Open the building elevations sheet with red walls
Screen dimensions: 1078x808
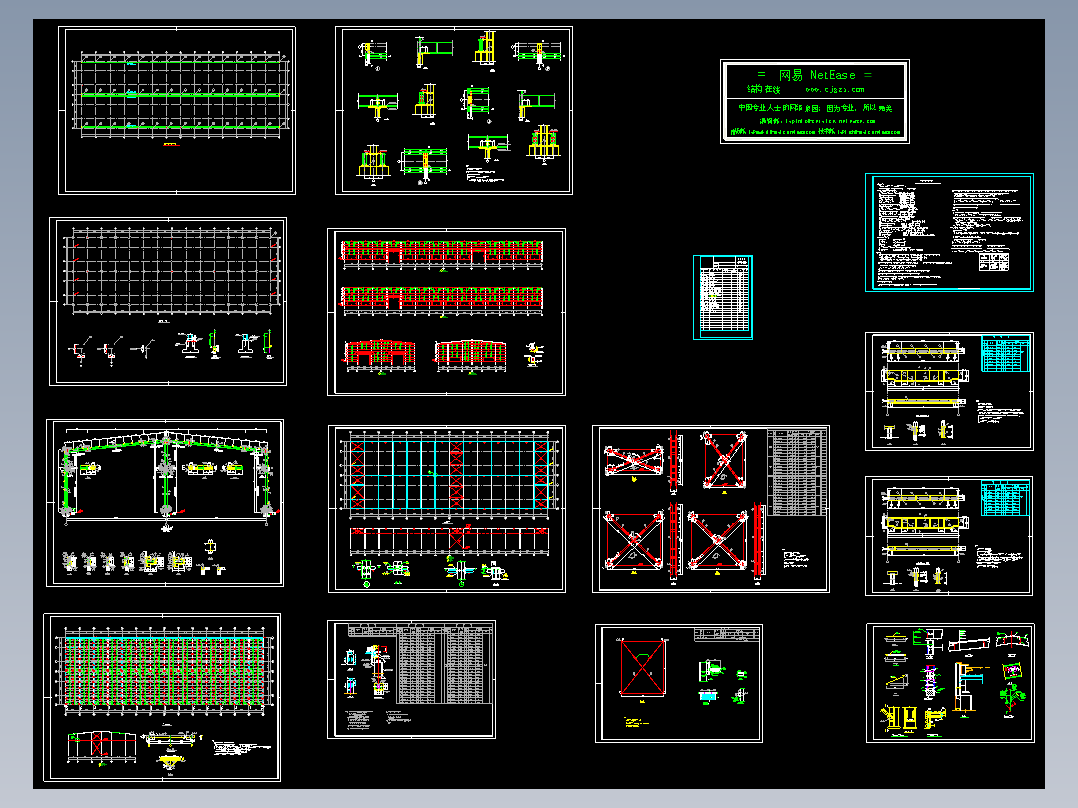click(446, 312)
